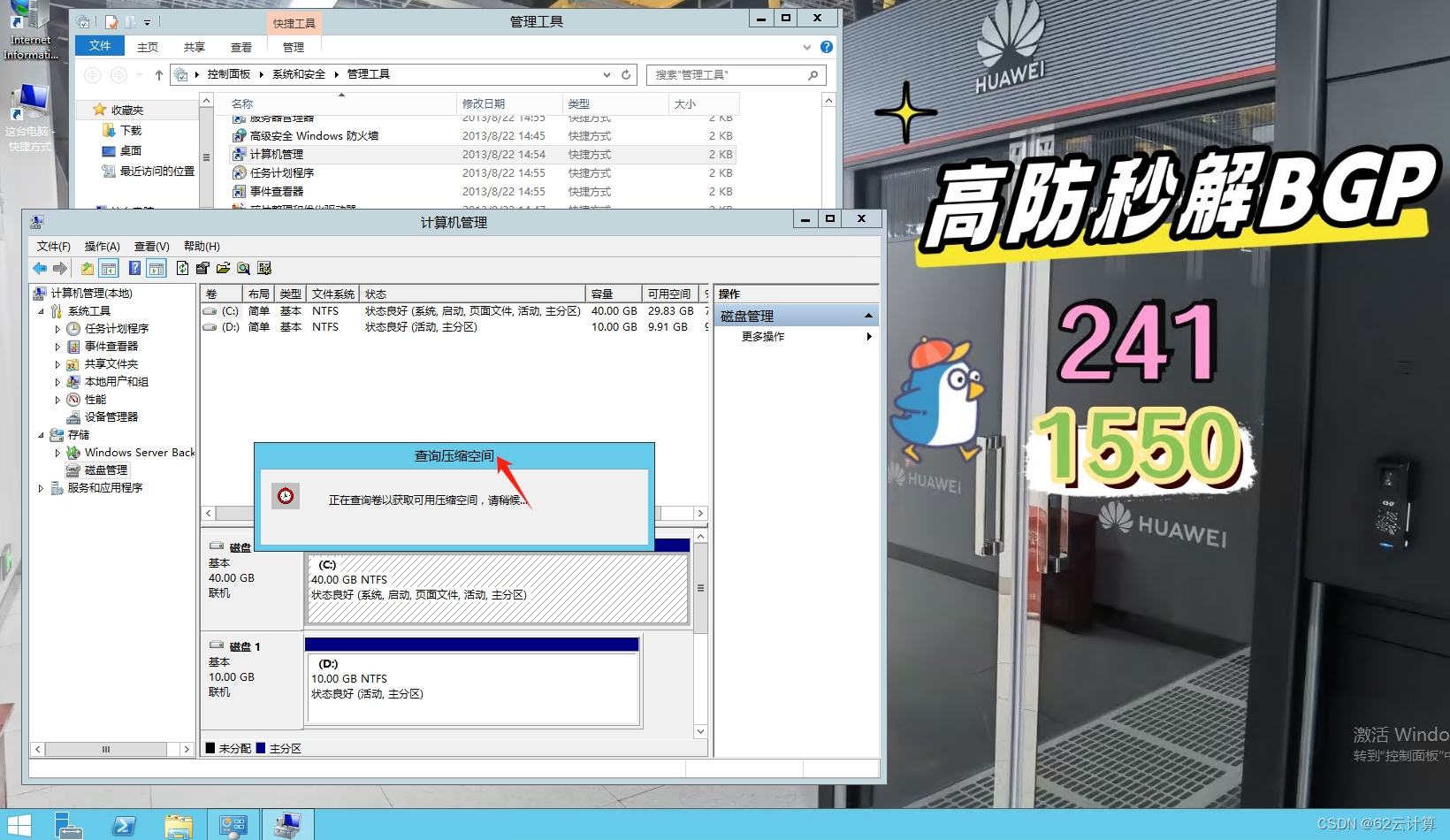The width and height of the screenshot is (1450, 840).
Task: Click the C: volume disk icon in volume list
Action: point(210,311)
